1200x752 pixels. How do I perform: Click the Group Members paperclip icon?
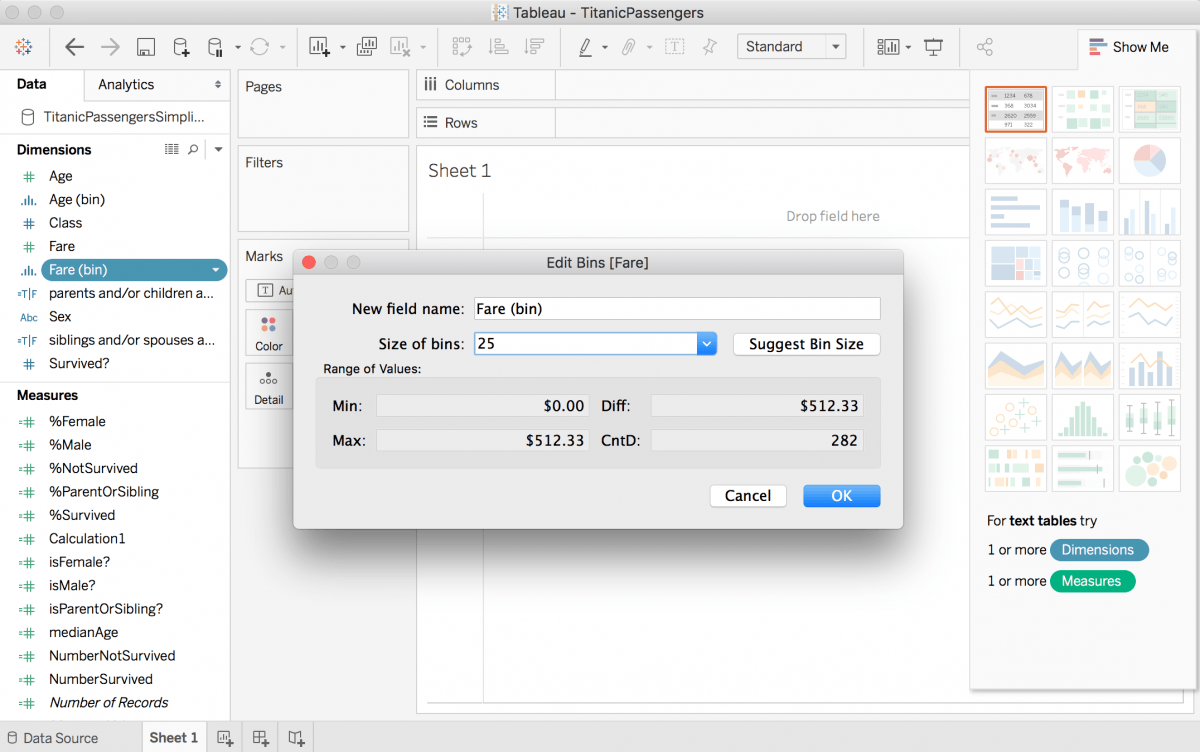click(x=629, y=47)
